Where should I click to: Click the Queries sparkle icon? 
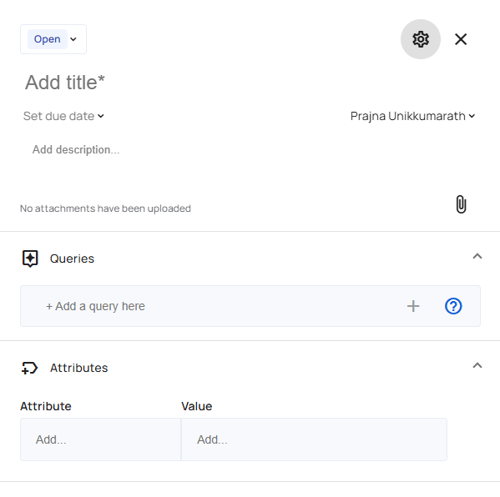click(30, 259)
